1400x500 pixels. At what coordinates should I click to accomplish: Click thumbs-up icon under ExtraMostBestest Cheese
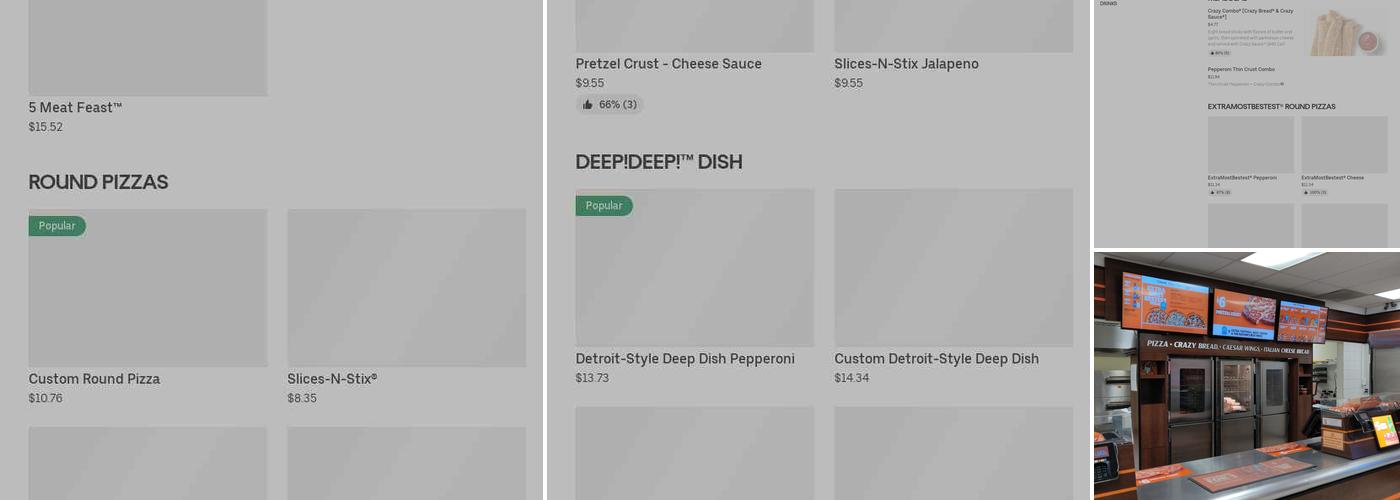[x=1305, y=192]
